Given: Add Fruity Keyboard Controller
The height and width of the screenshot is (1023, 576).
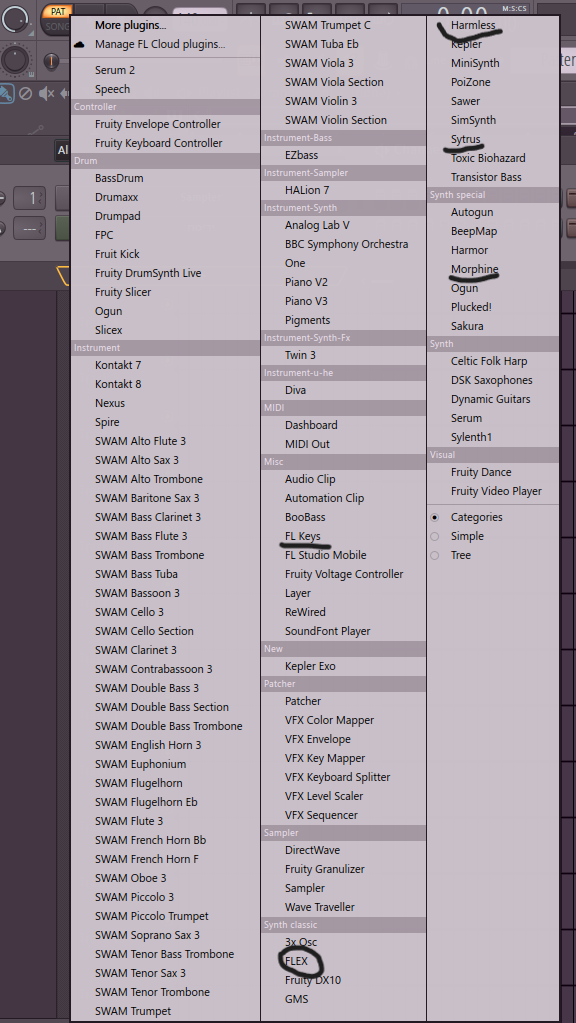Looking at the screenshot, I should [x=159, y=143].
